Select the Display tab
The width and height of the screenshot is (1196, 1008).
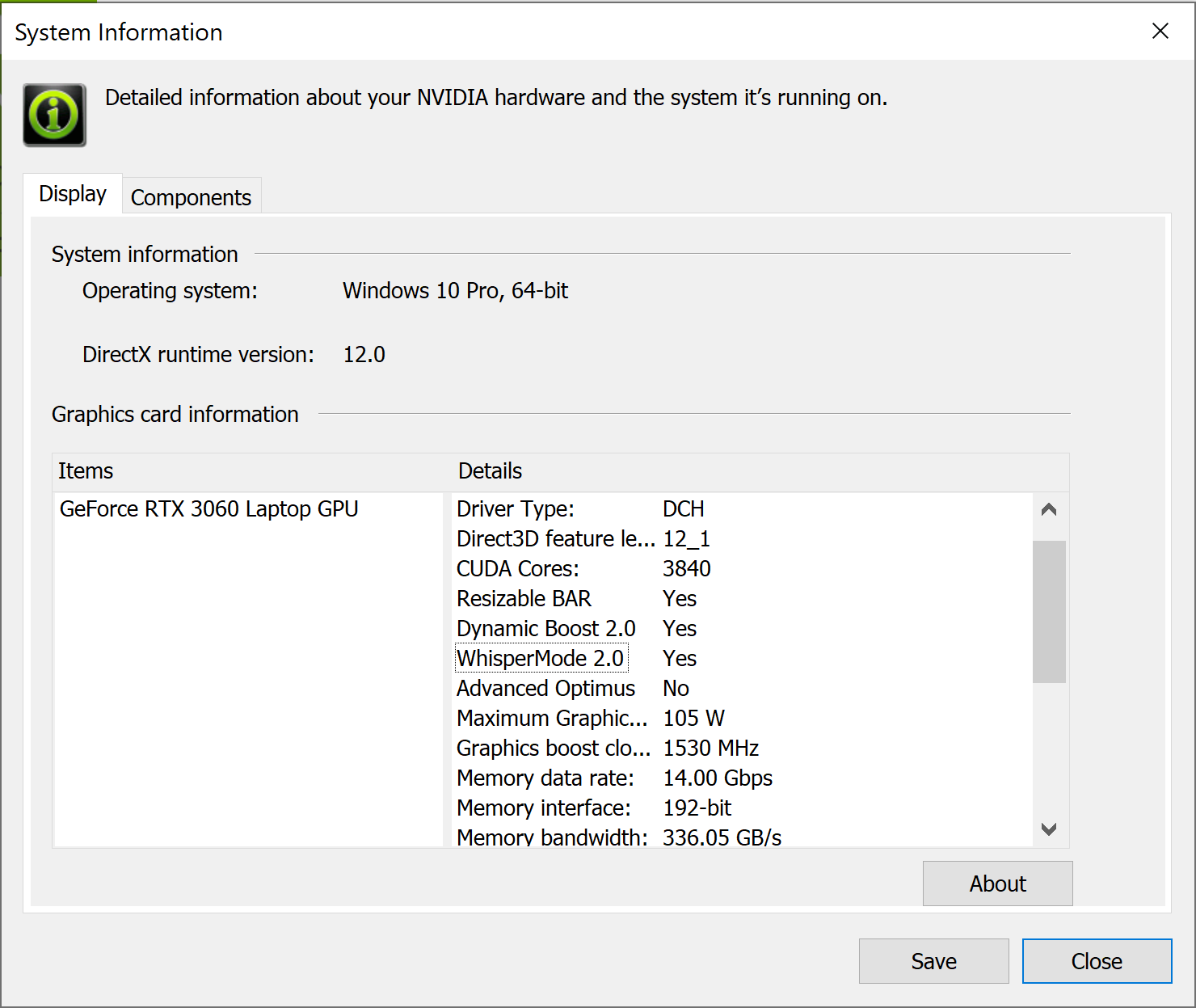coord(73,194)
